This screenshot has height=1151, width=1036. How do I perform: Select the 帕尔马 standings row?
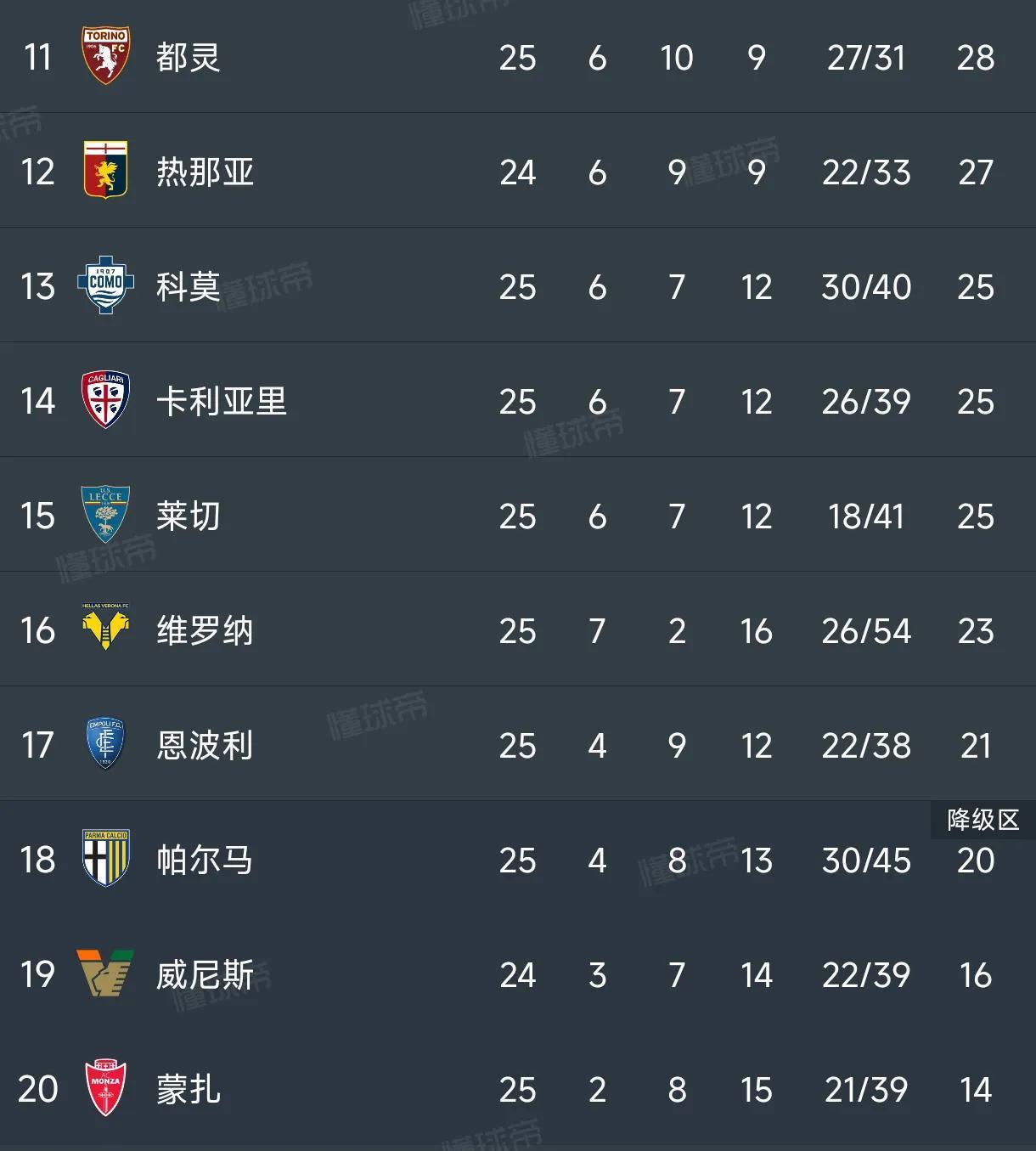point(518,860)
